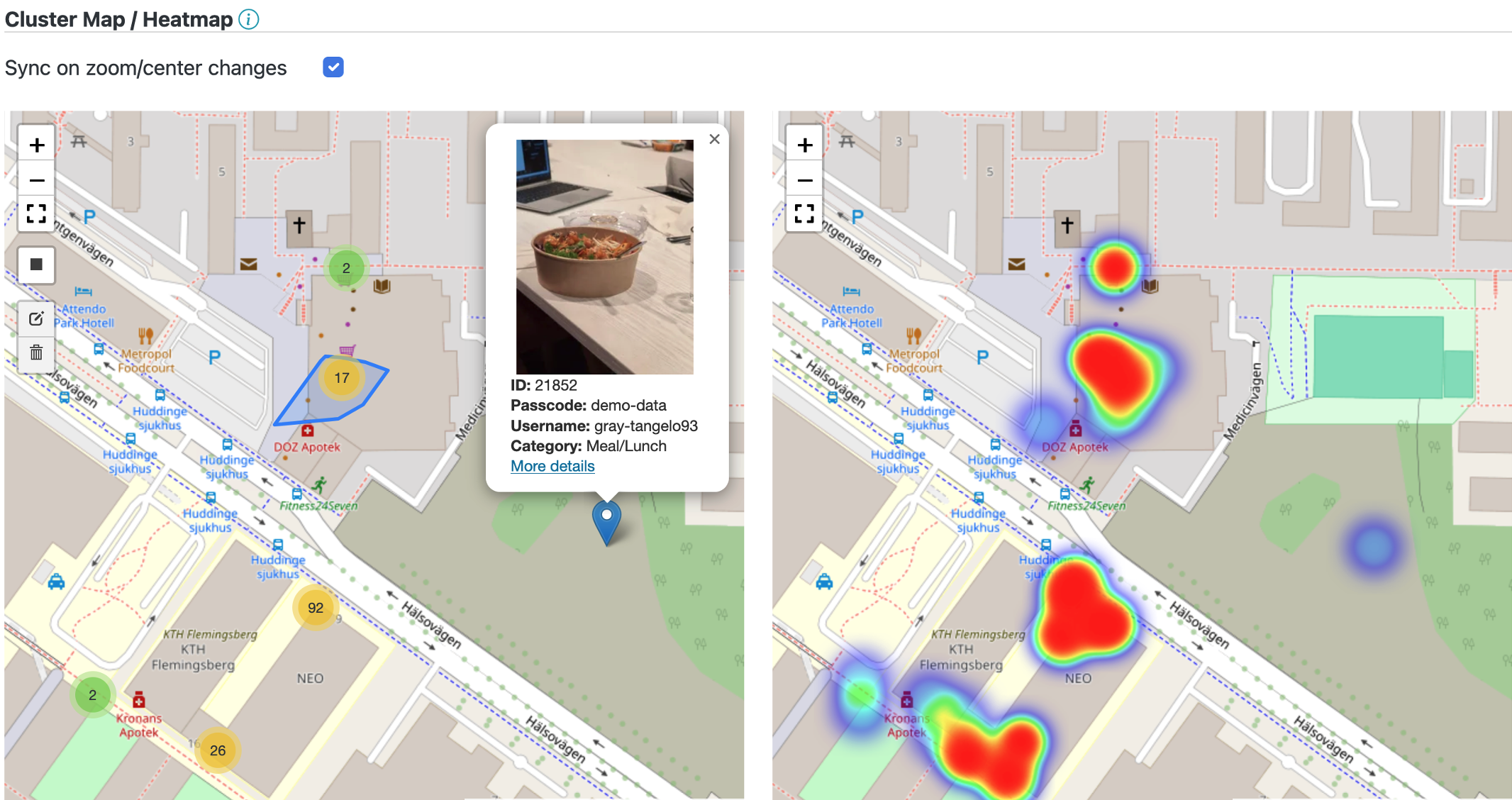Click the meal photo in popup
Viewport: 1512px width, 800px height.
click(x=604, y=257)
